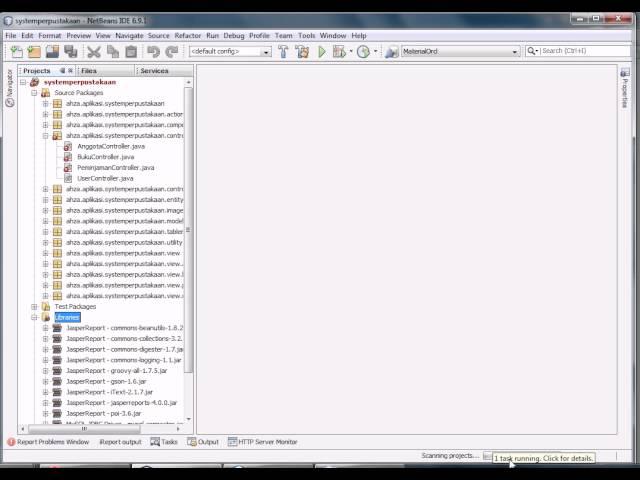Open the Source menu
640x480 pixels.
pyautogui.click(x=158, y=36)
